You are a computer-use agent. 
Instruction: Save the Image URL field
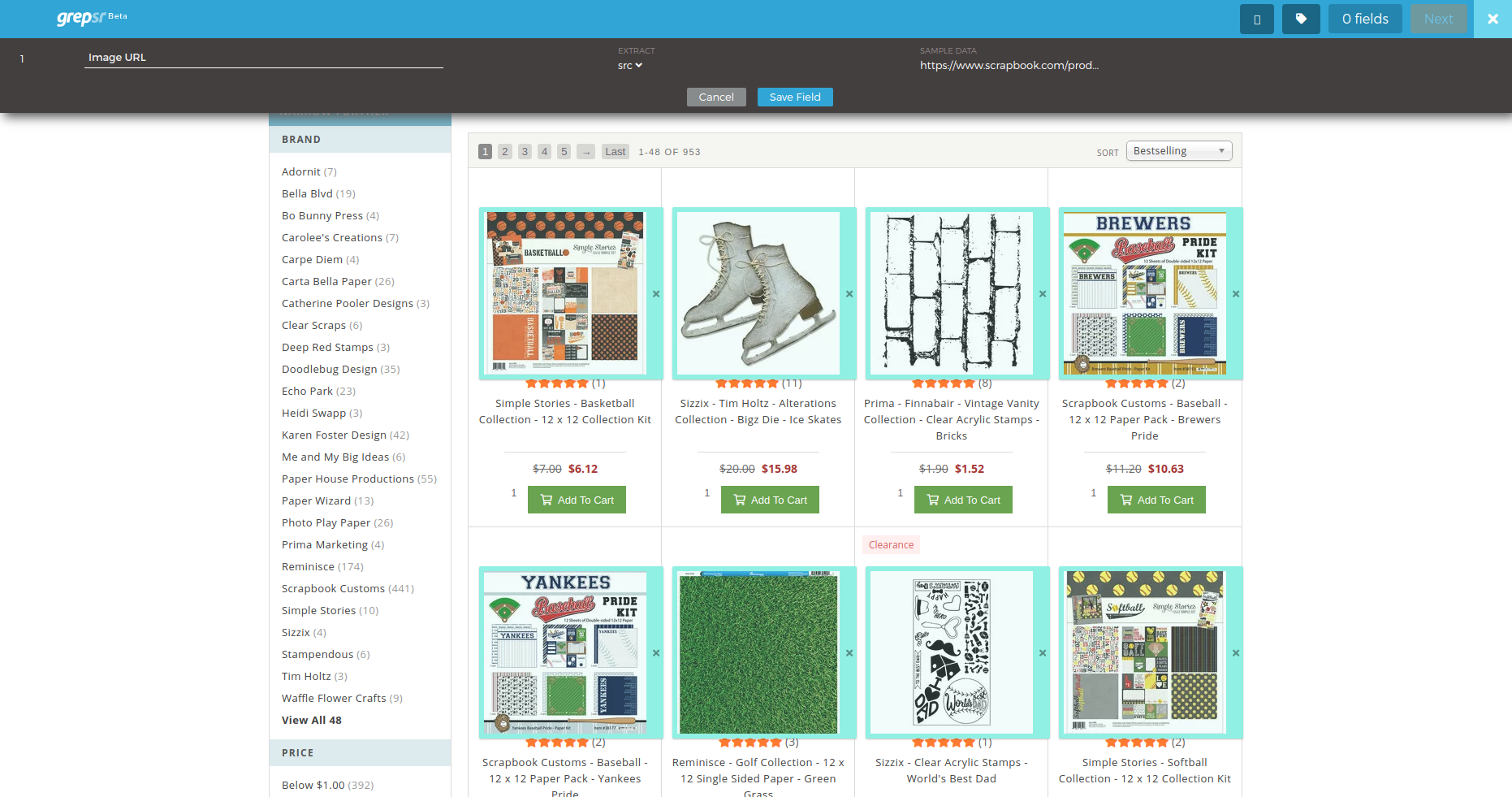point(795,97)
